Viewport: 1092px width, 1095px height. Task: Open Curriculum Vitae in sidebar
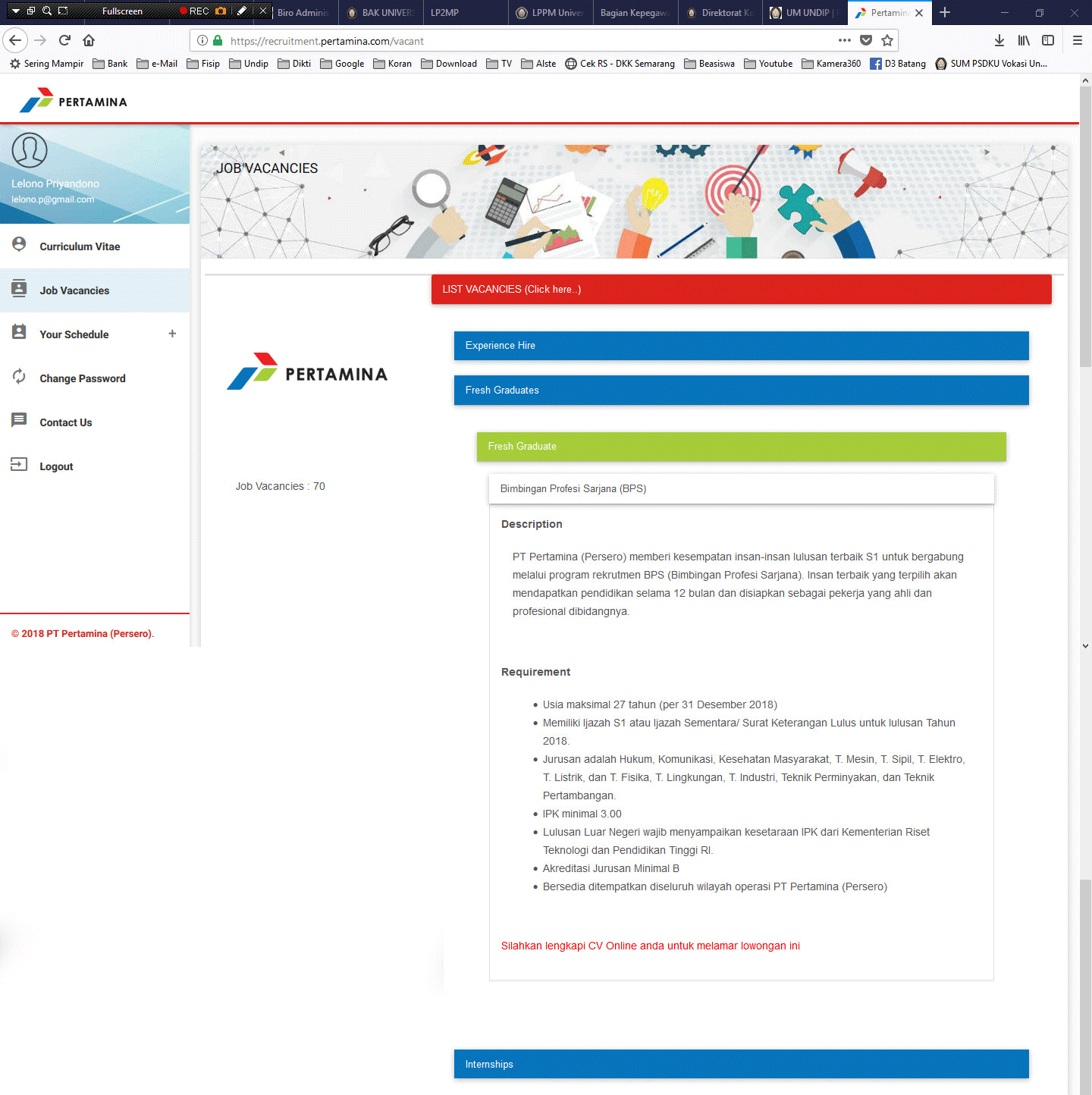(x=80, y=246)
